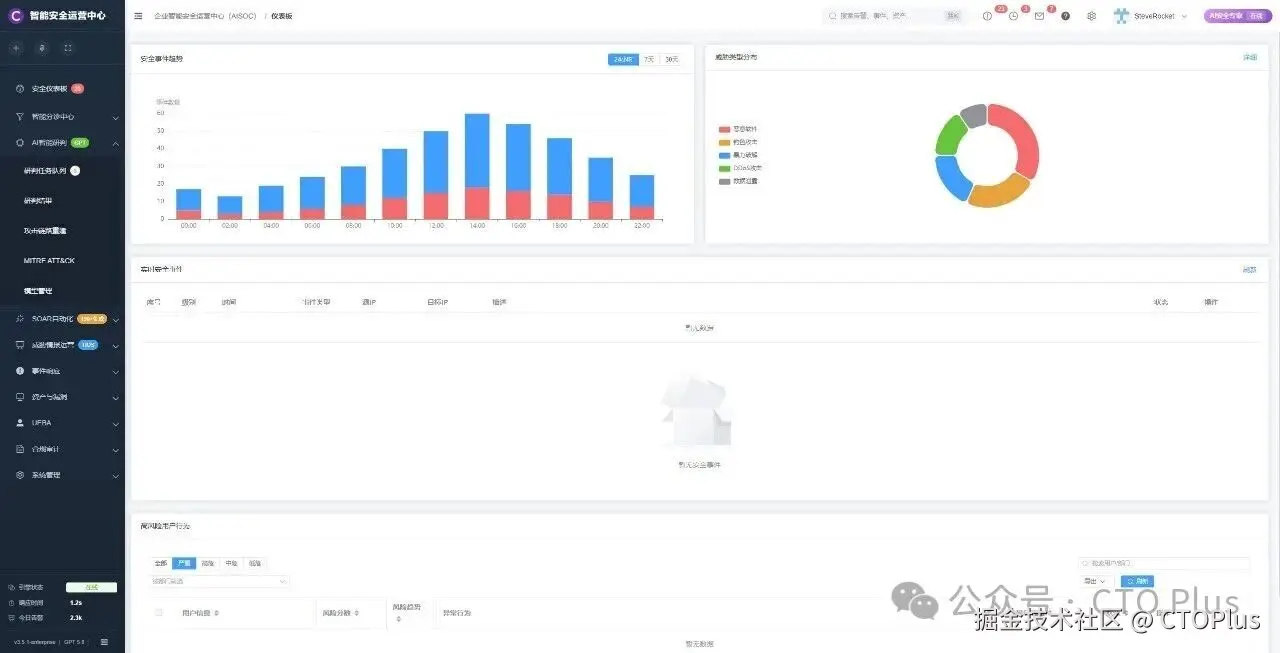
Task: Open 研判任务队列 submenu item
Action: 46,171
